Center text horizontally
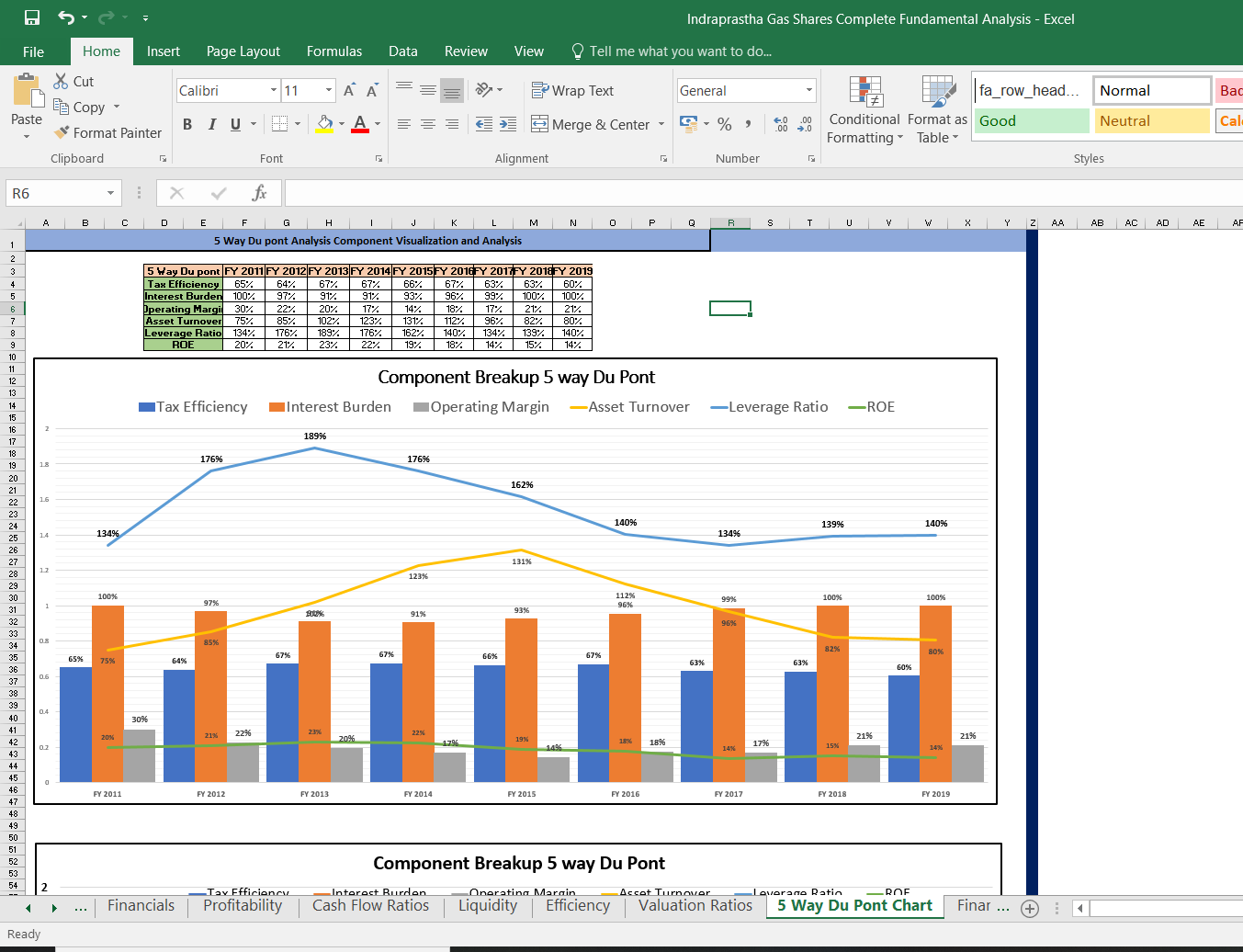This screenshot has width=1243, height=952. 428,124
